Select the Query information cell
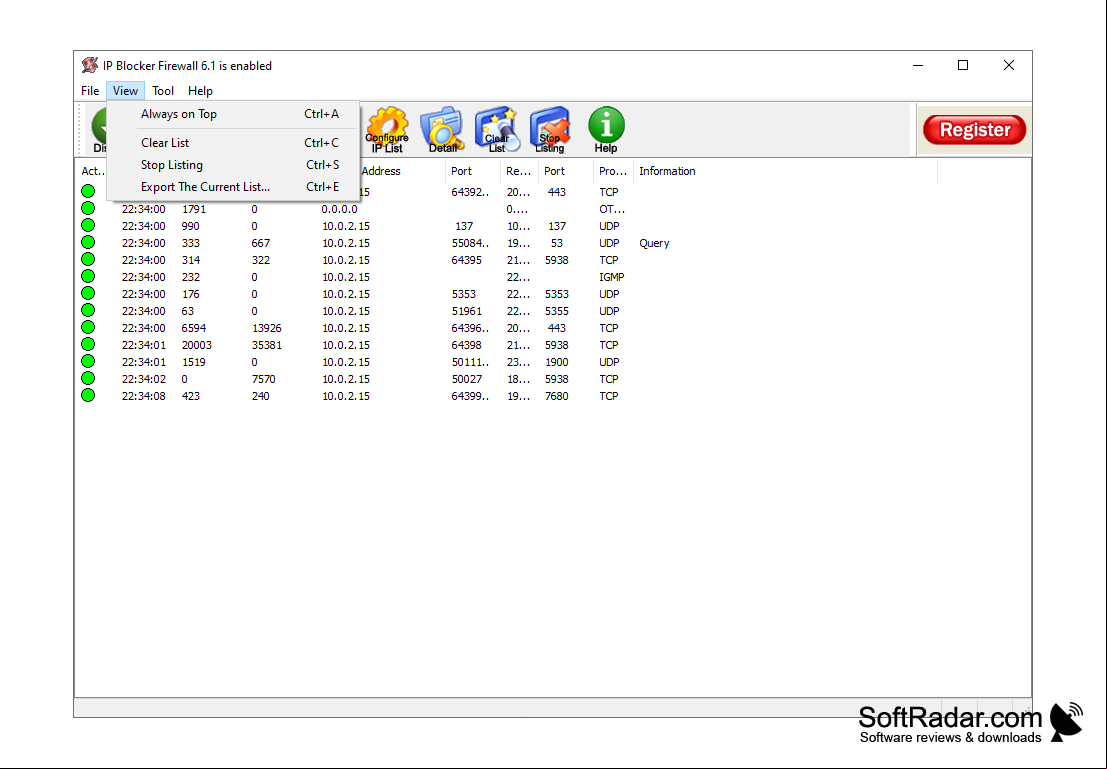This screenshot has width=1107, height=769. pos(654,243)
